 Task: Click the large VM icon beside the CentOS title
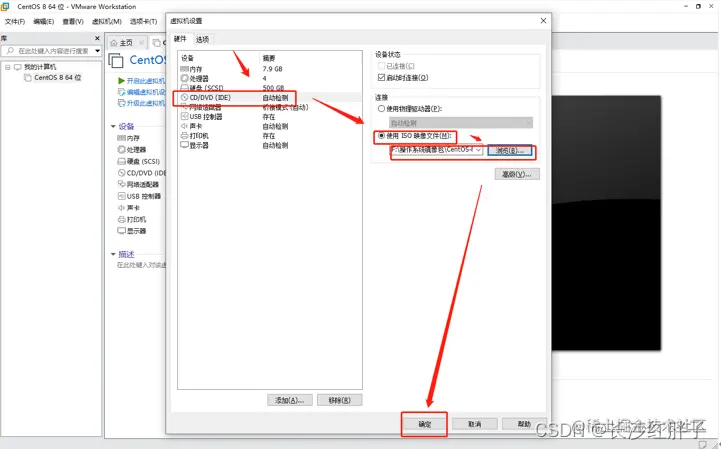(116, 60)
